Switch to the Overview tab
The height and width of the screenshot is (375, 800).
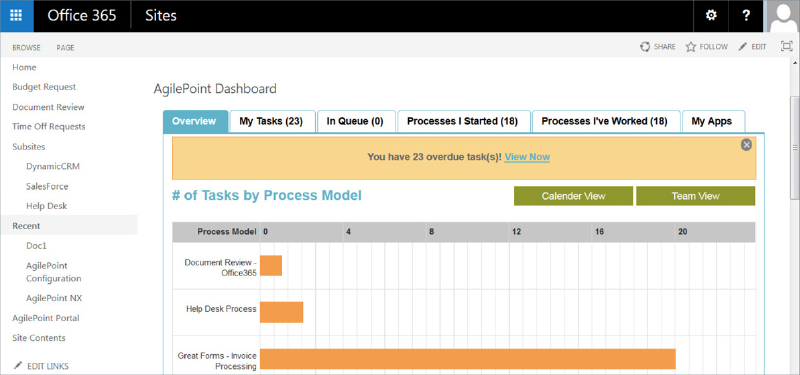click(x=195, y=121)
